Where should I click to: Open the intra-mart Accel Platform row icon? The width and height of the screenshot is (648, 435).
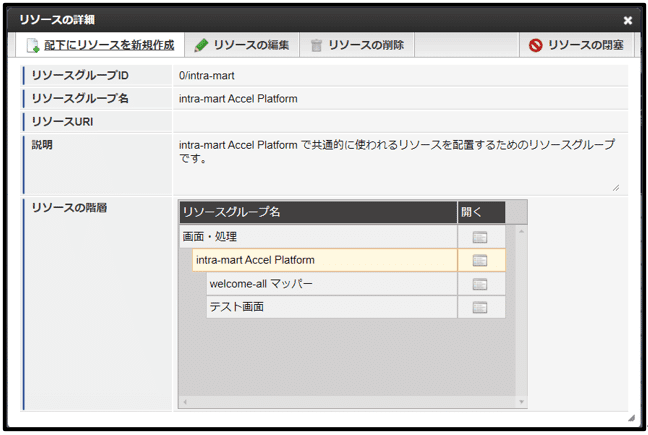click(480, 260)
